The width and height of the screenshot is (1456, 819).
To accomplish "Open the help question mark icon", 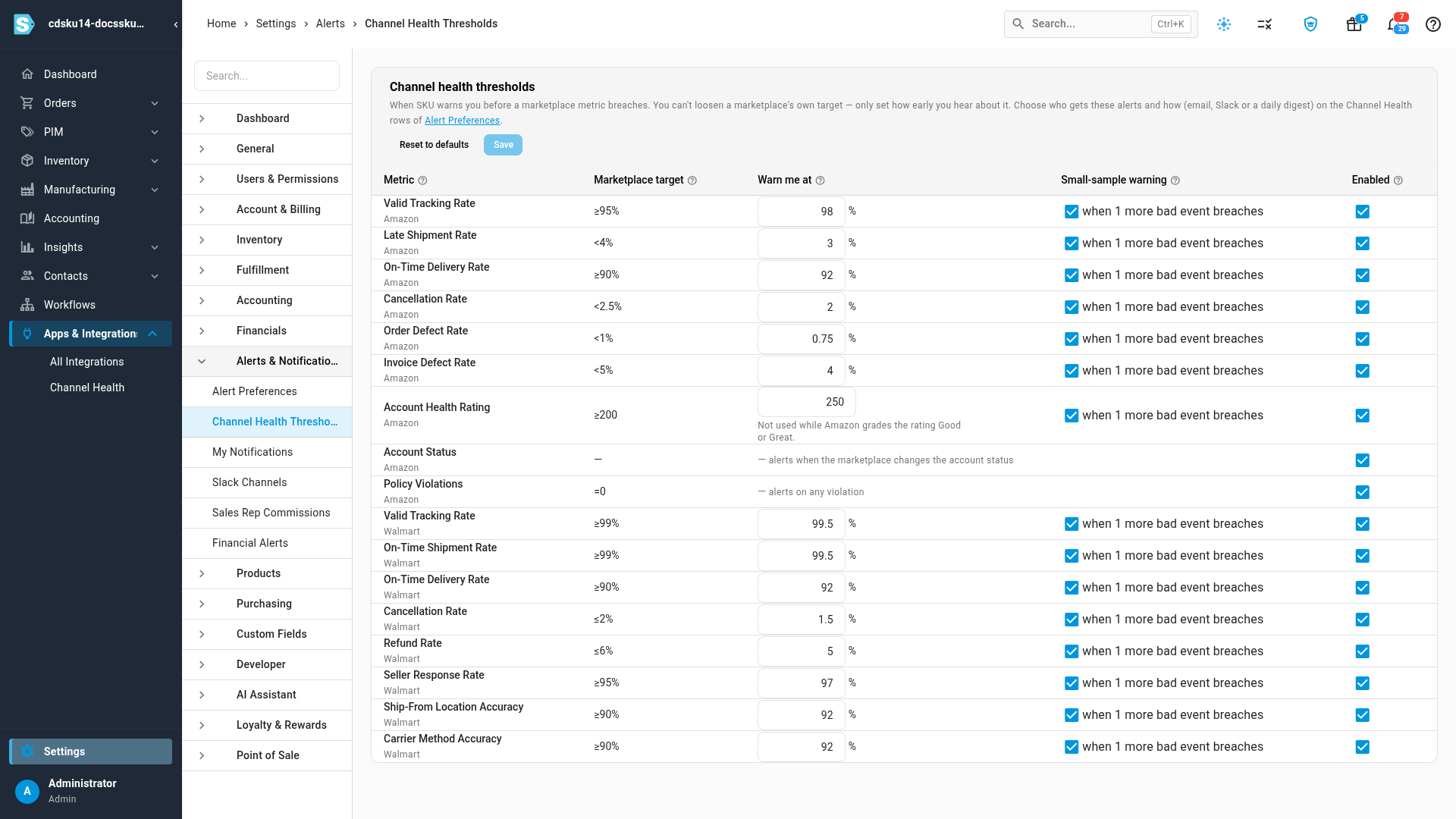I will pos(1433,24).
